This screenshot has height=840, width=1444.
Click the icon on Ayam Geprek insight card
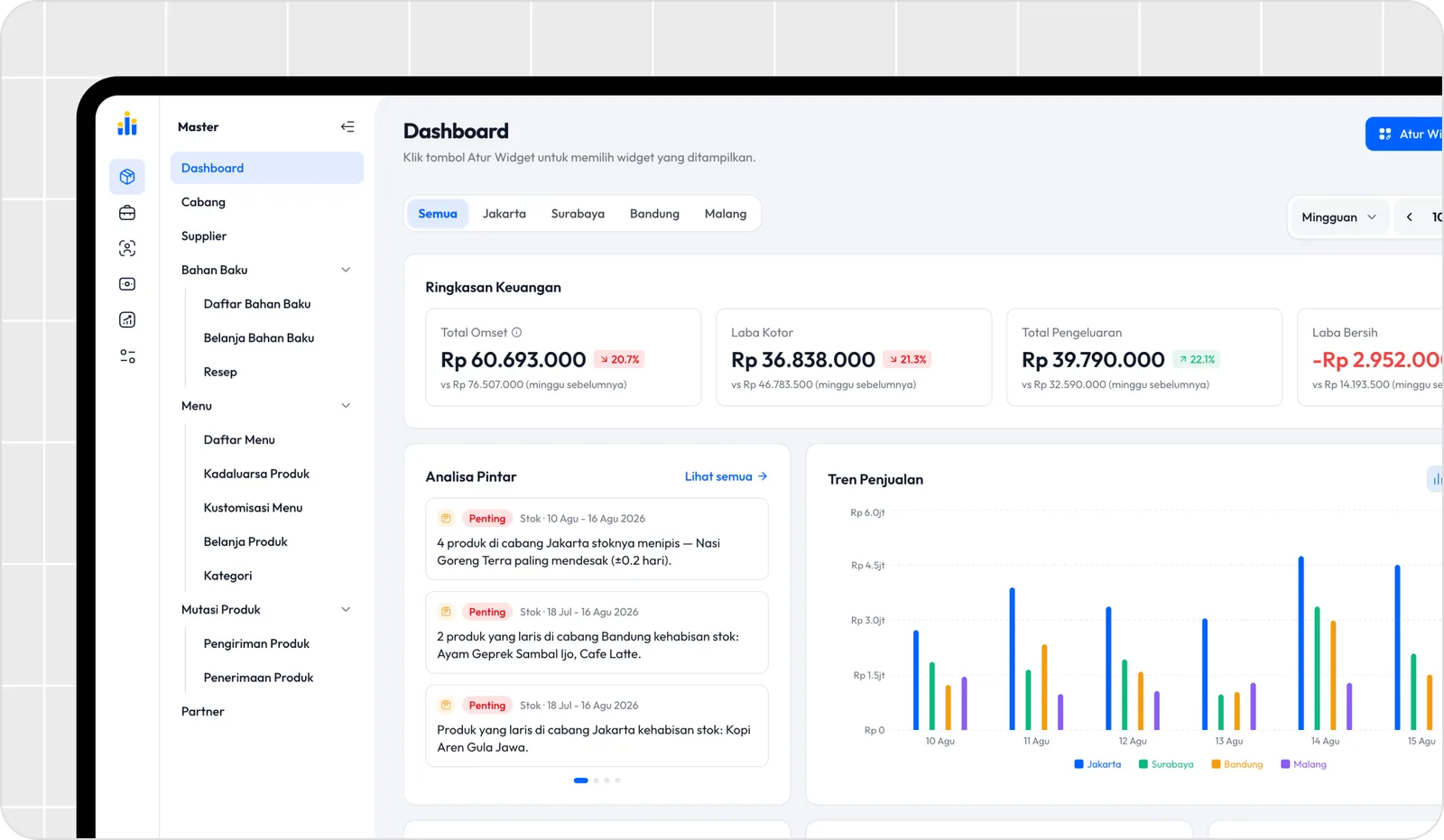tap(446, 612)
